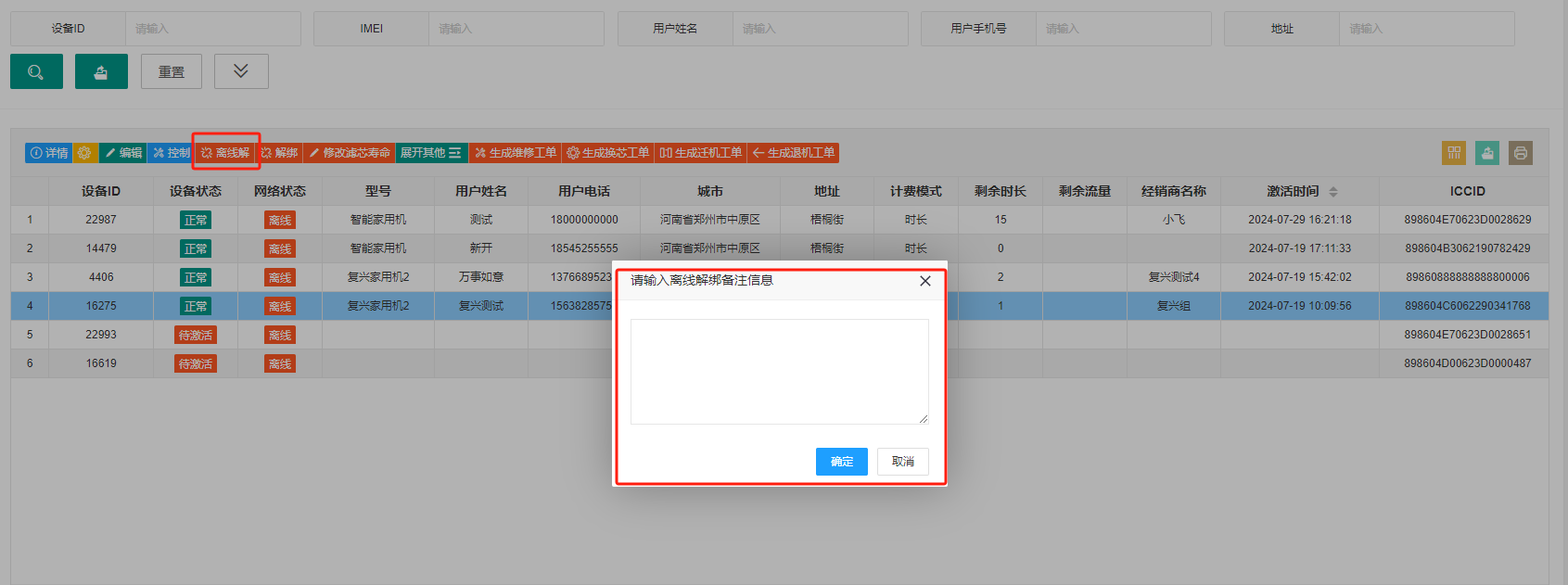Click the 生成迁机工单 toolbar button
The height and width of the screenshot is (585, 1568).
pos(701,153)
